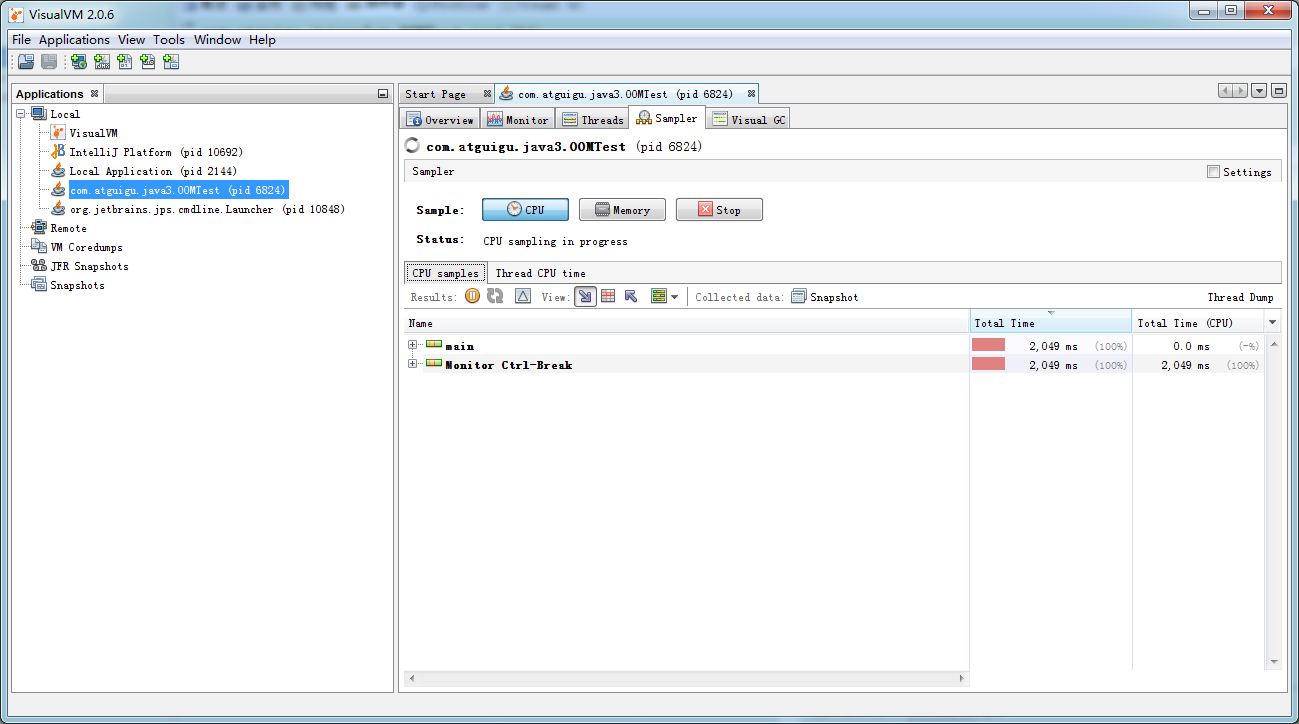Select the Hot Spots view icon

608,297
